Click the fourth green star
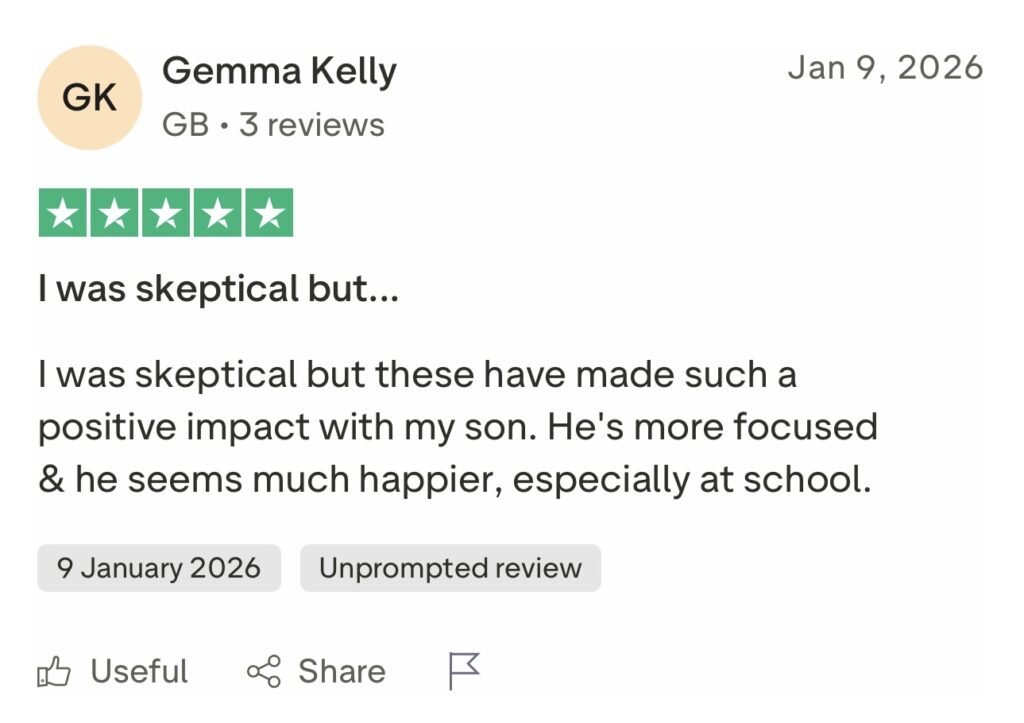 tap(217, 213)
